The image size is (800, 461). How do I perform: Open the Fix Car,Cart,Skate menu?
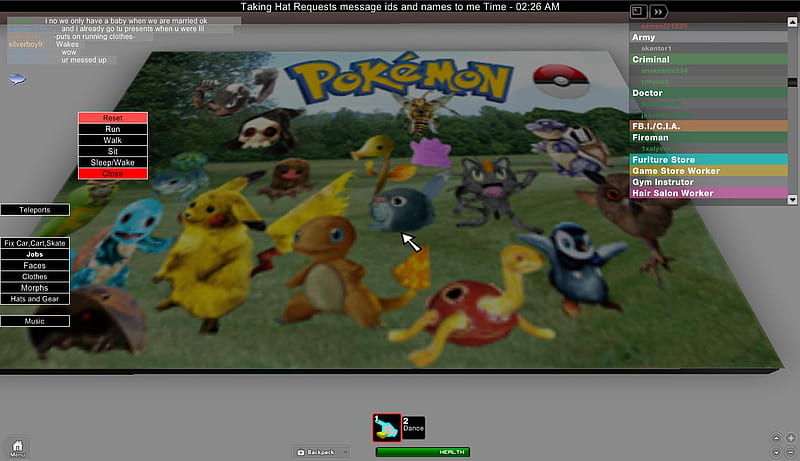35,243
